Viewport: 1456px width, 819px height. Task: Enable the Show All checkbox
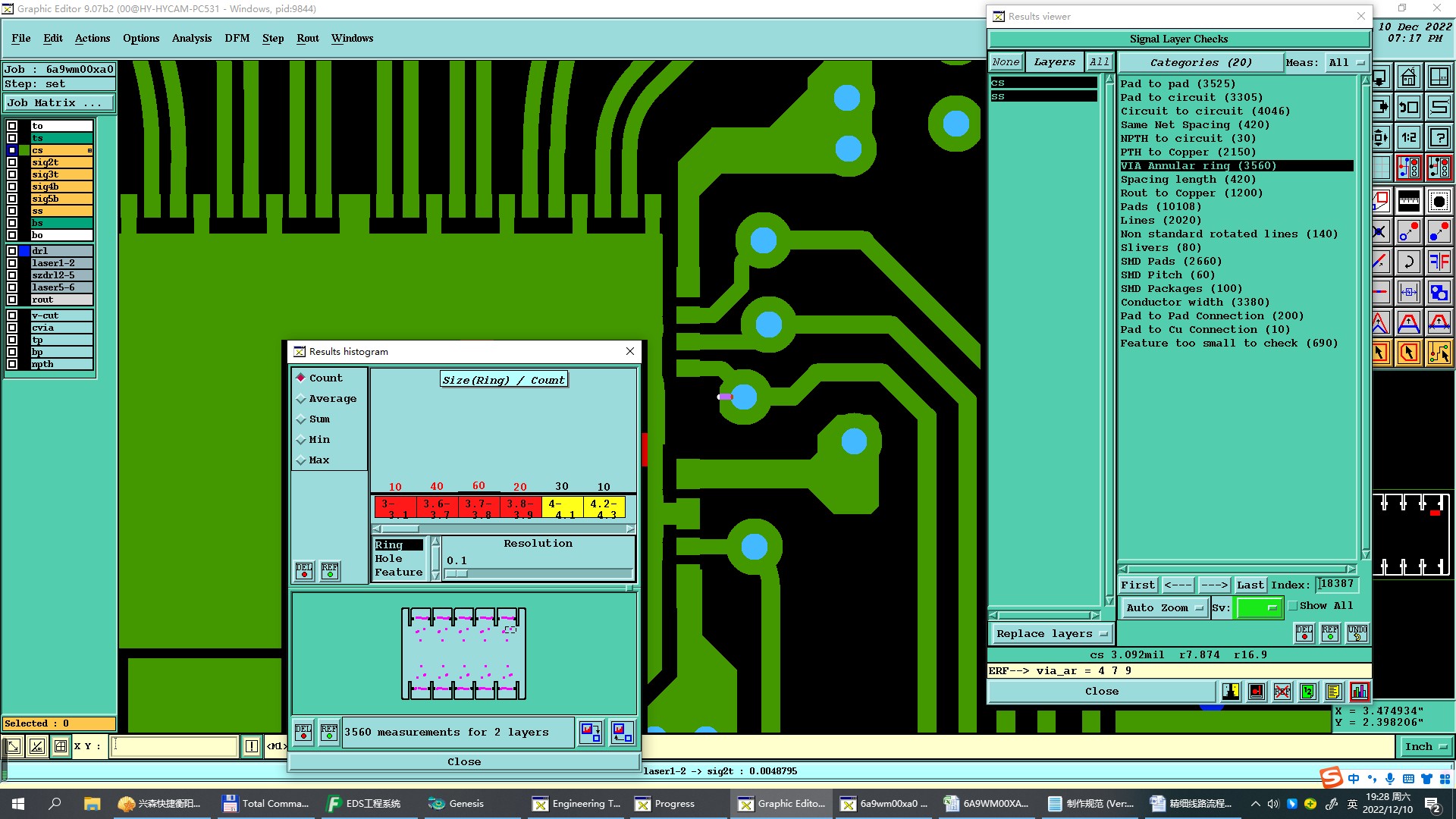point(1293,606)
